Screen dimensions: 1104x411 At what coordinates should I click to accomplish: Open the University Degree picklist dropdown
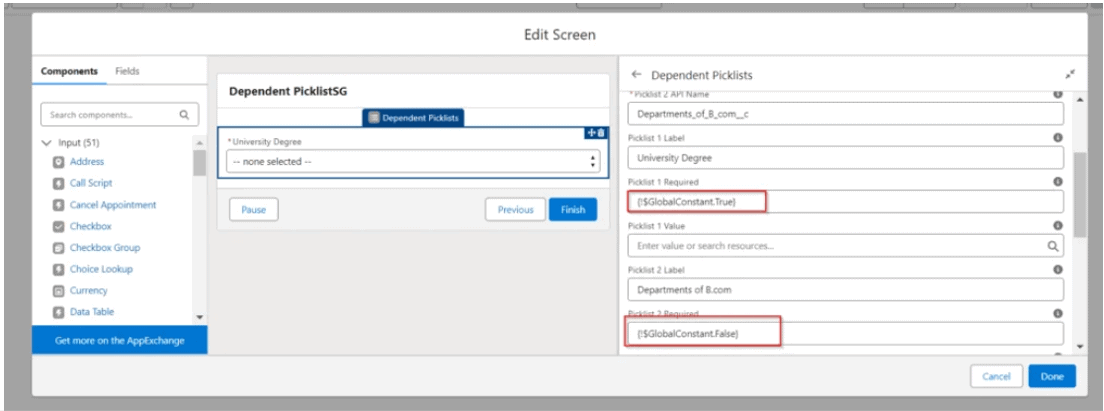click(x=412, y=162)
